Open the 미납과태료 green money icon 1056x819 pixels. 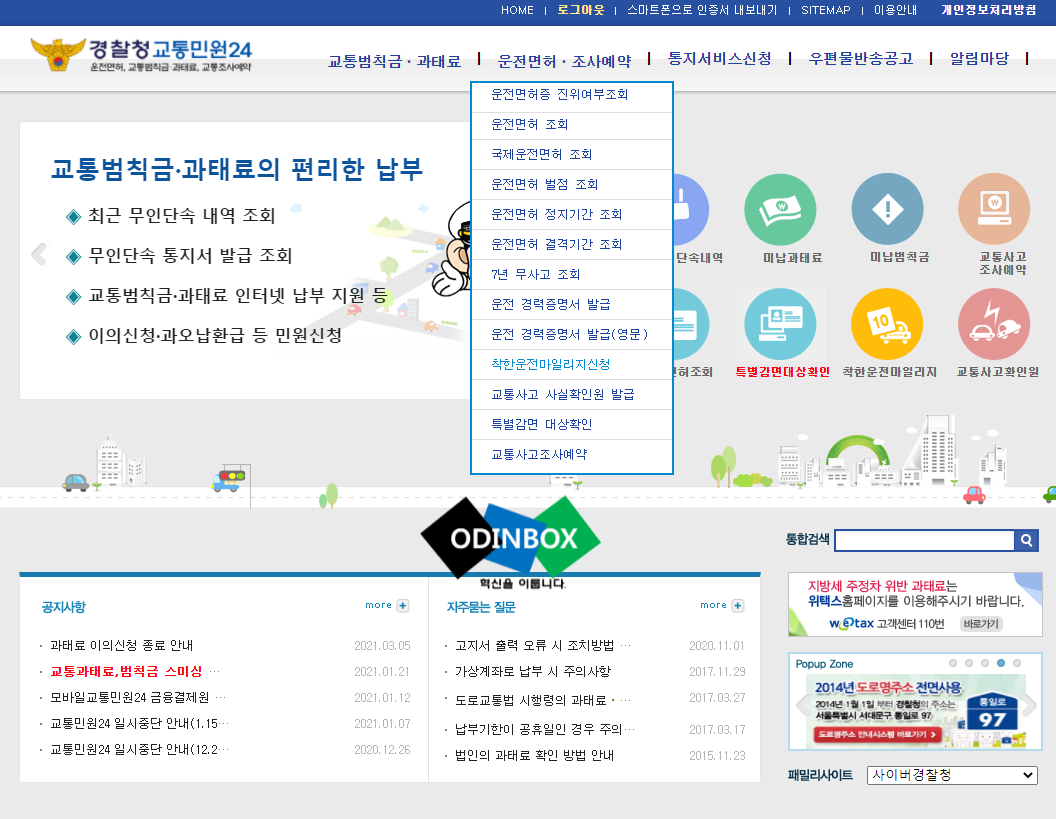tap(781, 209)
